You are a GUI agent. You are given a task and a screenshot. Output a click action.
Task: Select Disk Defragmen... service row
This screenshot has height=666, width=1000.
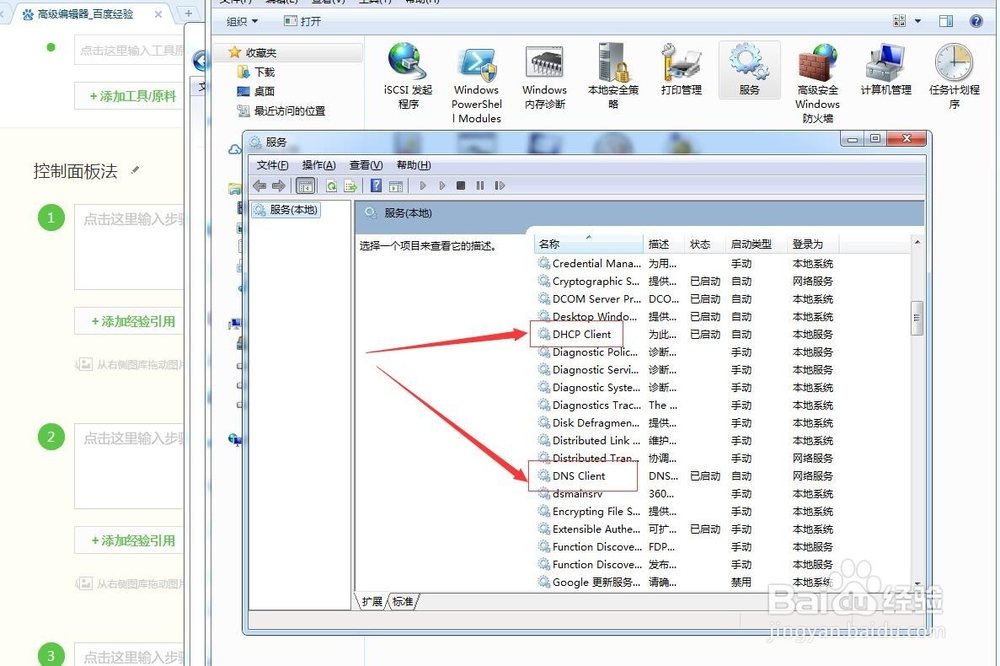686,423
